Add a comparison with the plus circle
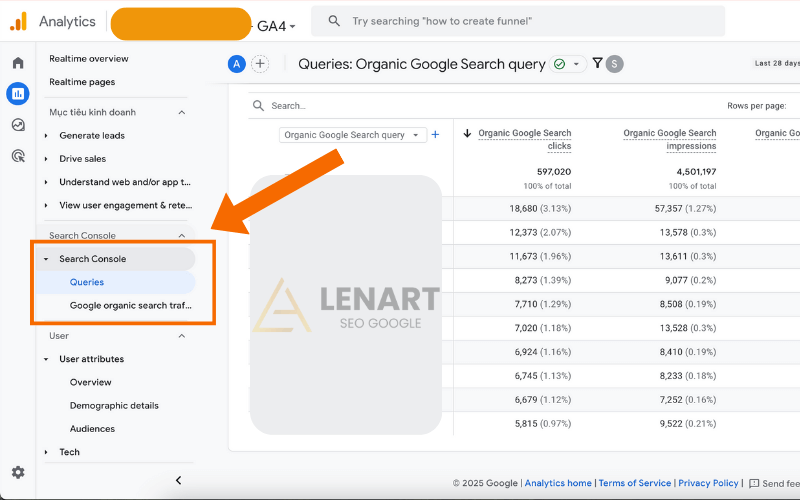The image size is (800, 500). (x=260, y=64)
